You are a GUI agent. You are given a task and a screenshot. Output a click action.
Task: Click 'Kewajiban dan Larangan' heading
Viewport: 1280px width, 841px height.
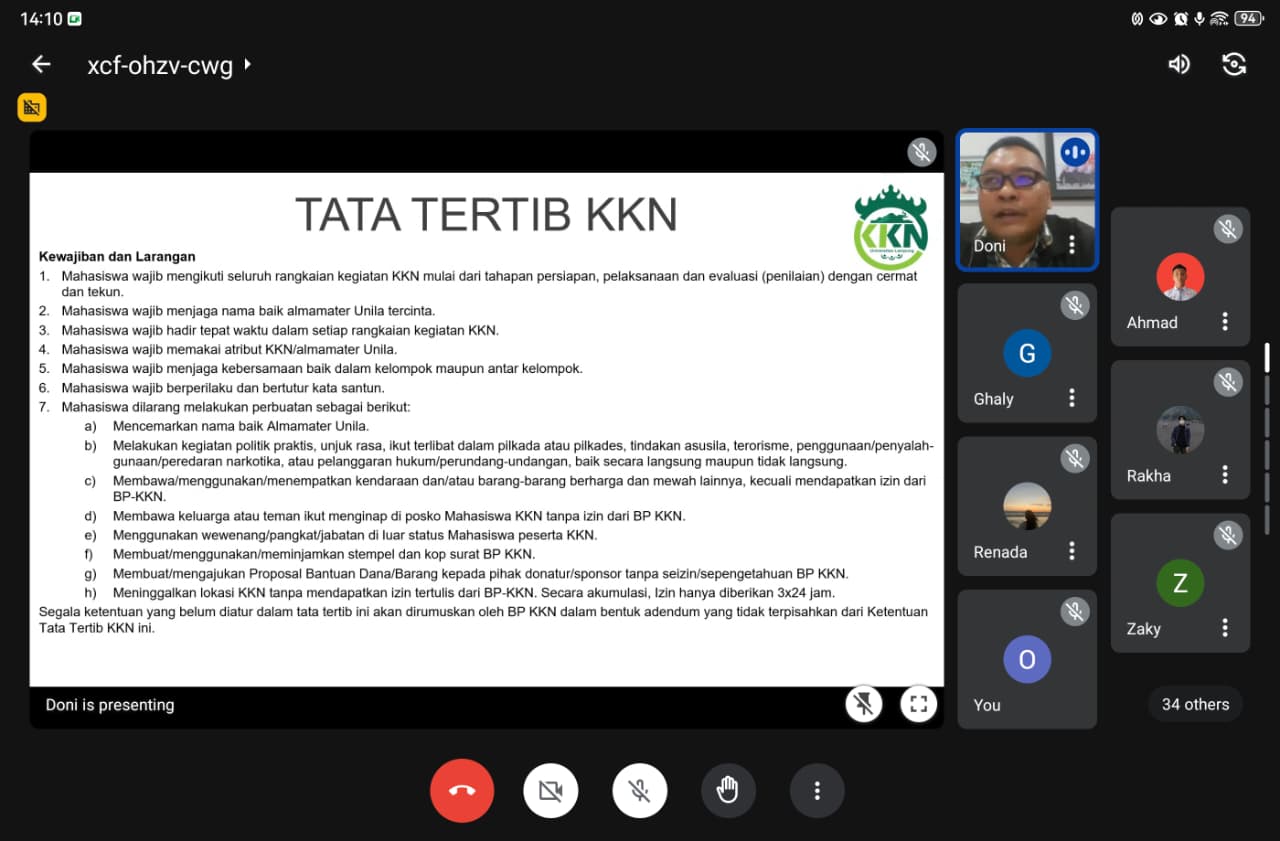[117, 256]
